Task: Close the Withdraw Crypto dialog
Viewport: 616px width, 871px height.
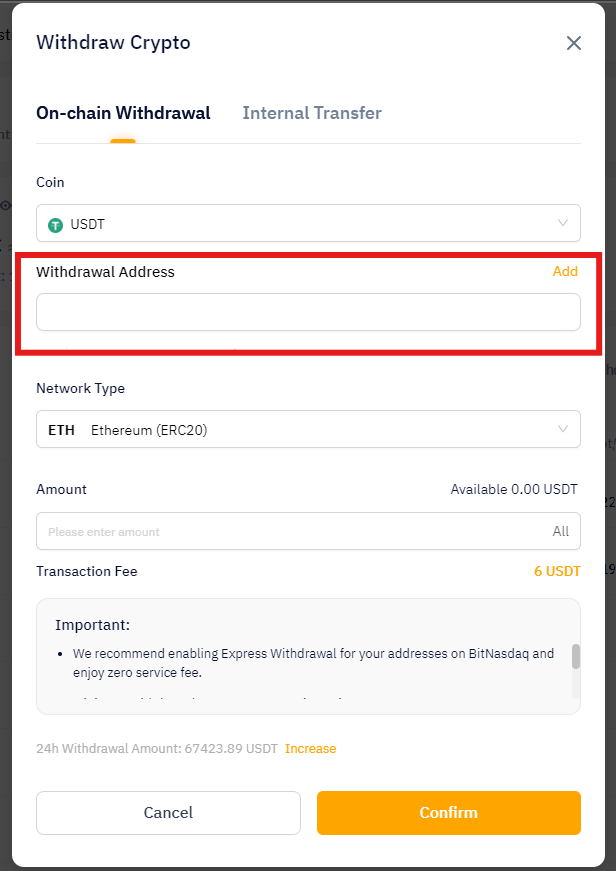Action: click(573, 43)
